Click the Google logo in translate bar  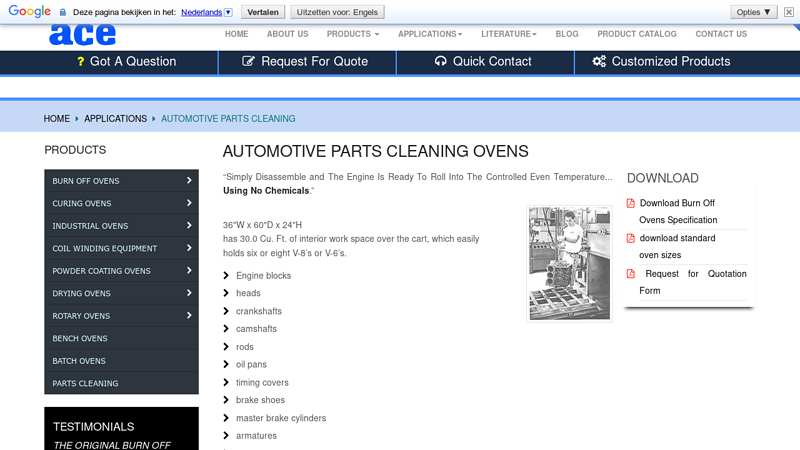point(30,11)
